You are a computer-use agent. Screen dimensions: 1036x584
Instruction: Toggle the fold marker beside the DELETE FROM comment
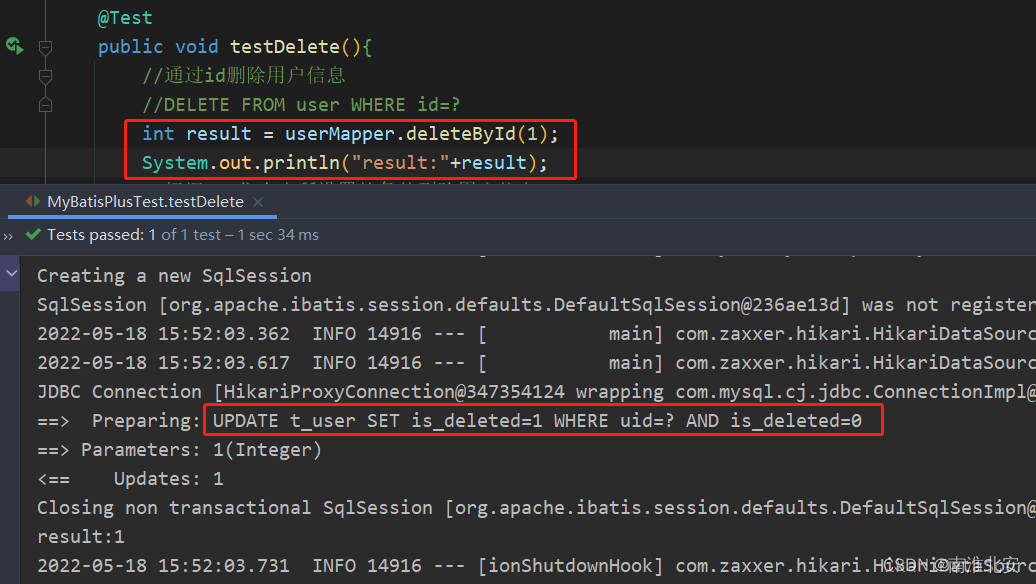pyautogui.click(x=46, y=104)
